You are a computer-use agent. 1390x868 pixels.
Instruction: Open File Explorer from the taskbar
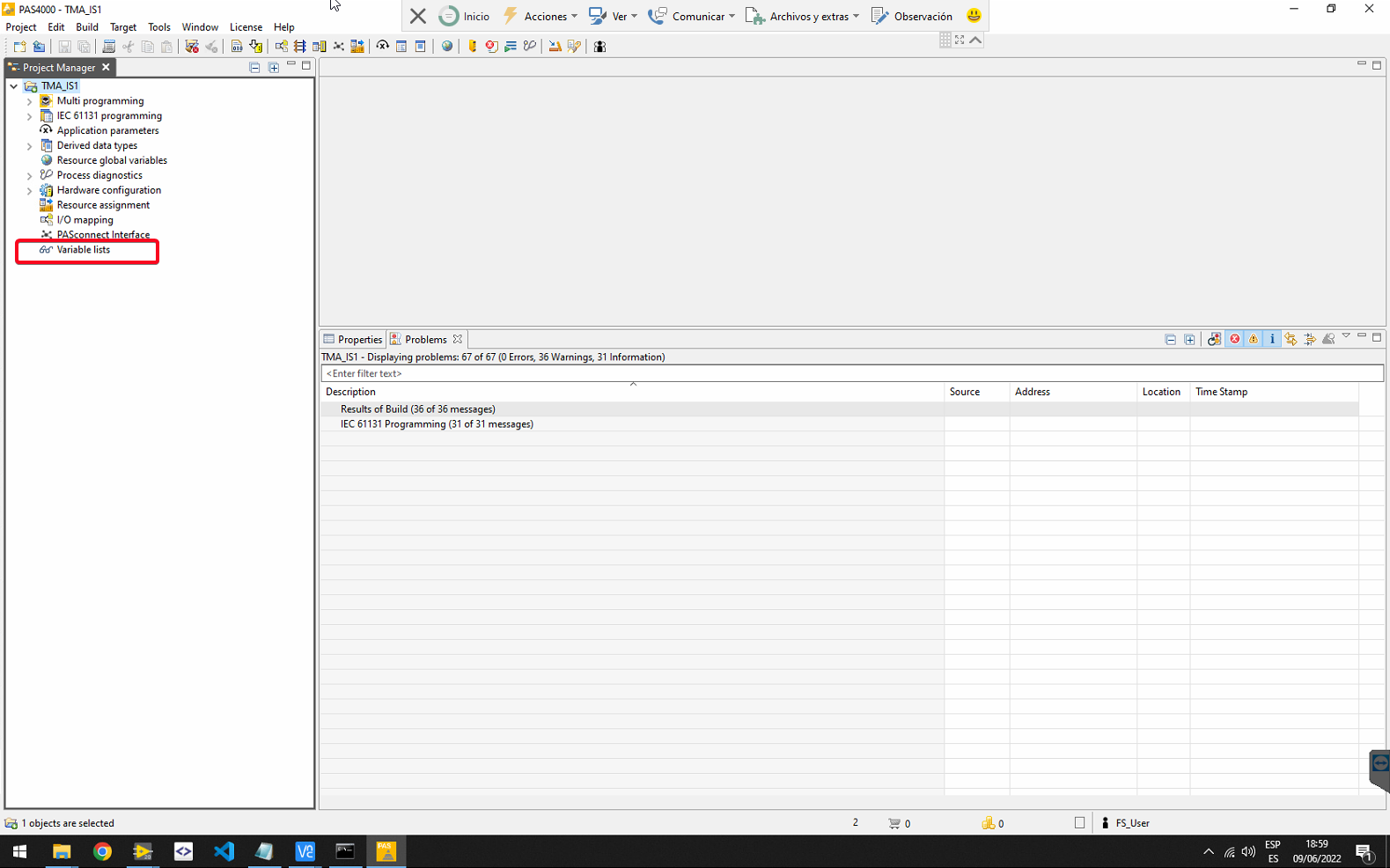pyautogui.click(x=62, y=851)
